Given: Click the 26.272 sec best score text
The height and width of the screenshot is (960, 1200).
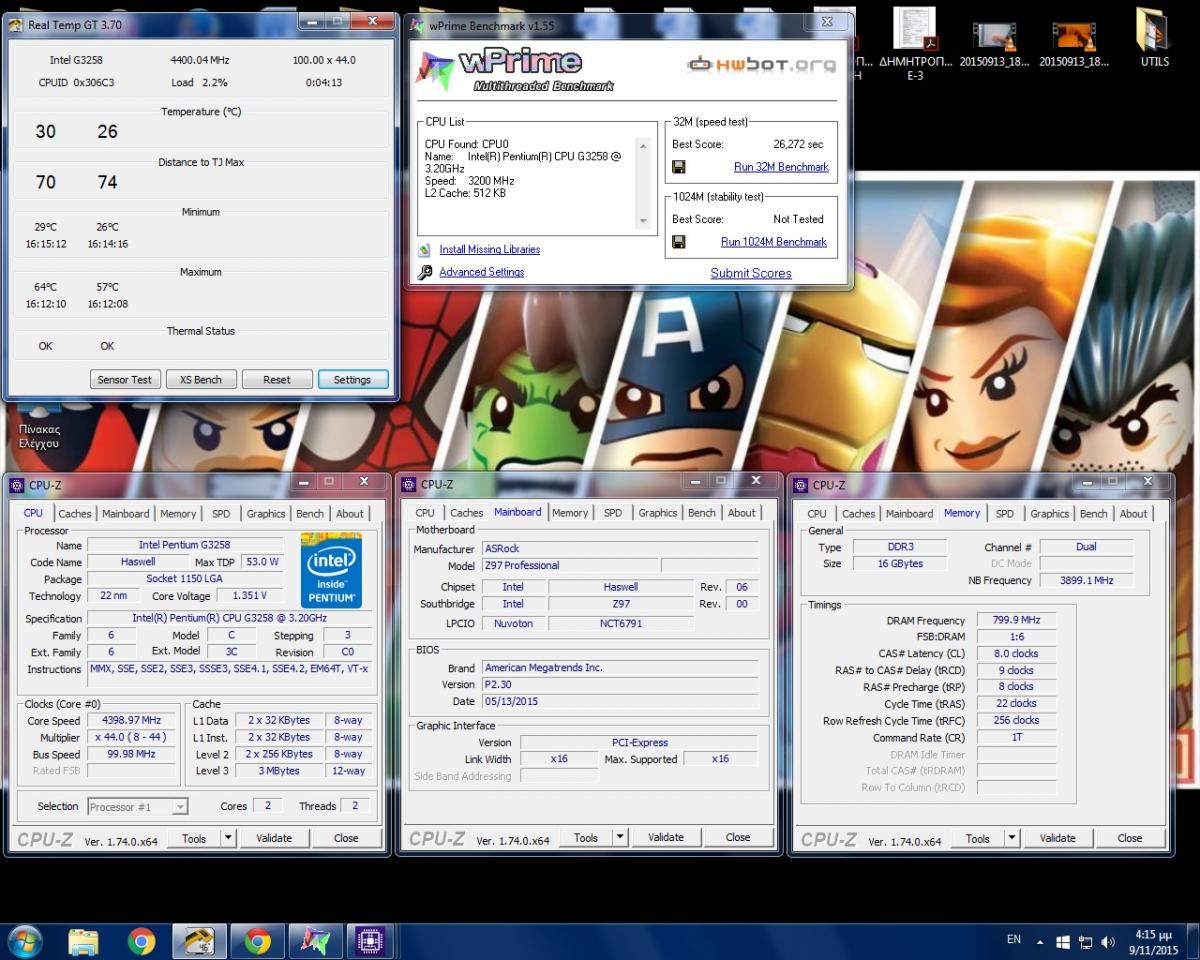Looking at the screenshot, I should pos(798,144).
